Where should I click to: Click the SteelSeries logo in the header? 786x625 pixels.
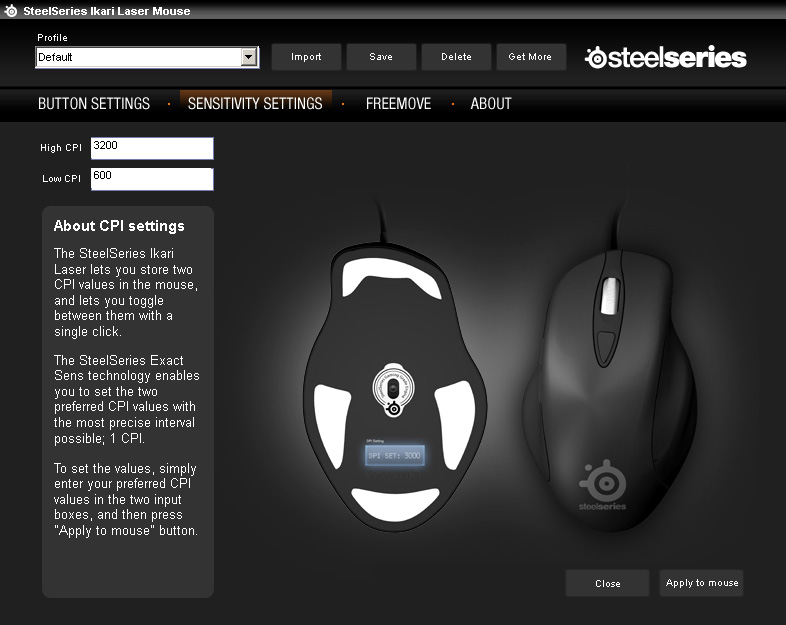click(x=666, y=57)
